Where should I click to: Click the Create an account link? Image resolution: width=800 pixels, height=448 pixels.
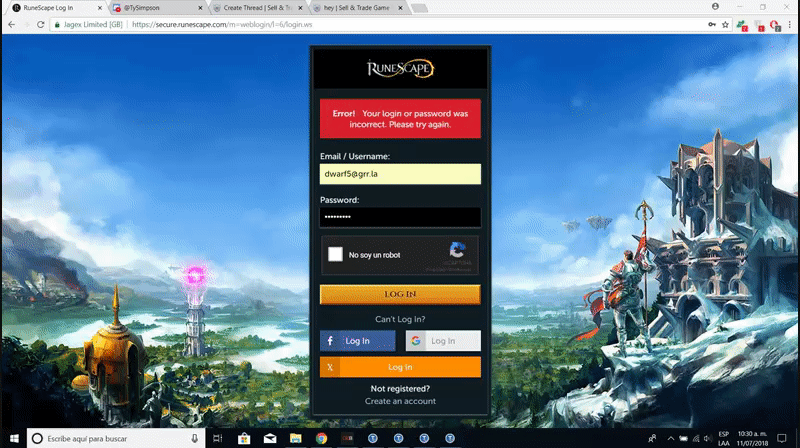pyautogui.click(x=400, y=401)
